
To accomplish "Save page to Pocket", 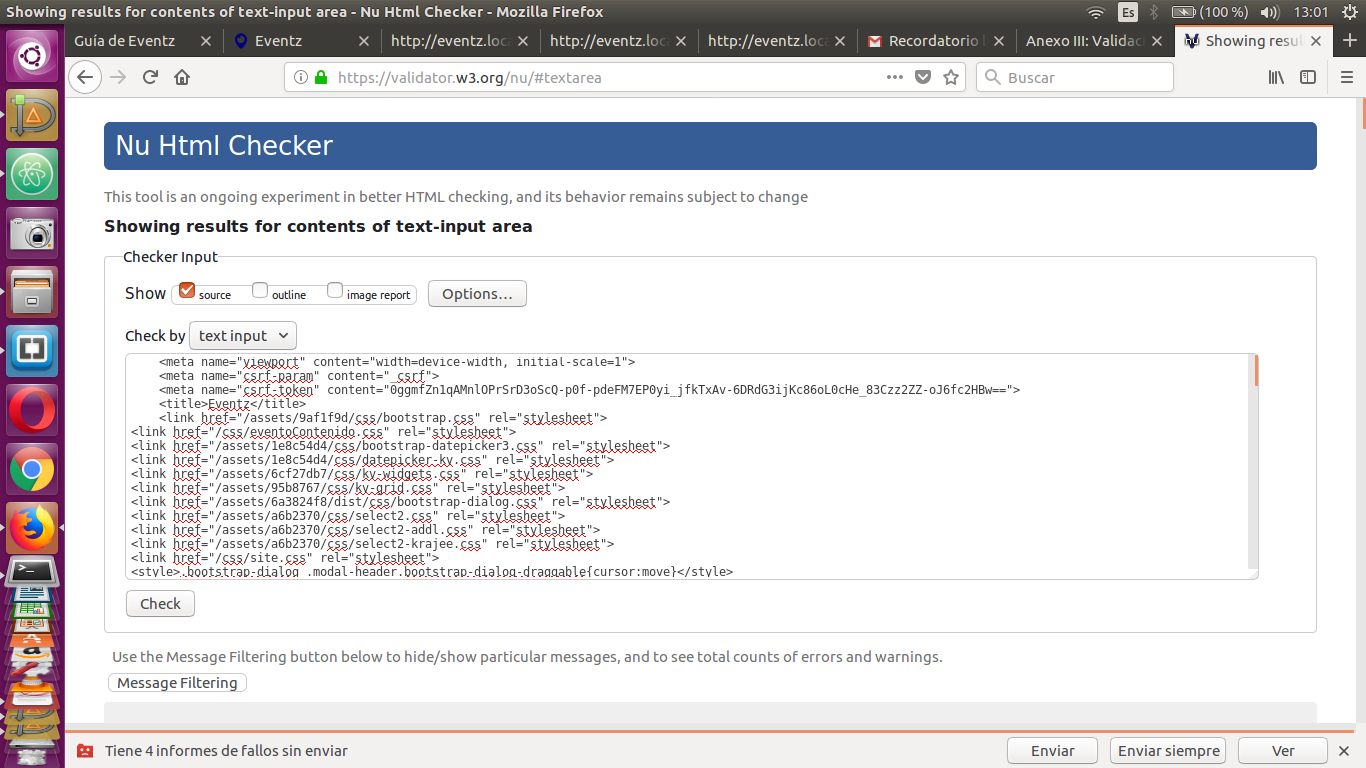I will point(923,77).
